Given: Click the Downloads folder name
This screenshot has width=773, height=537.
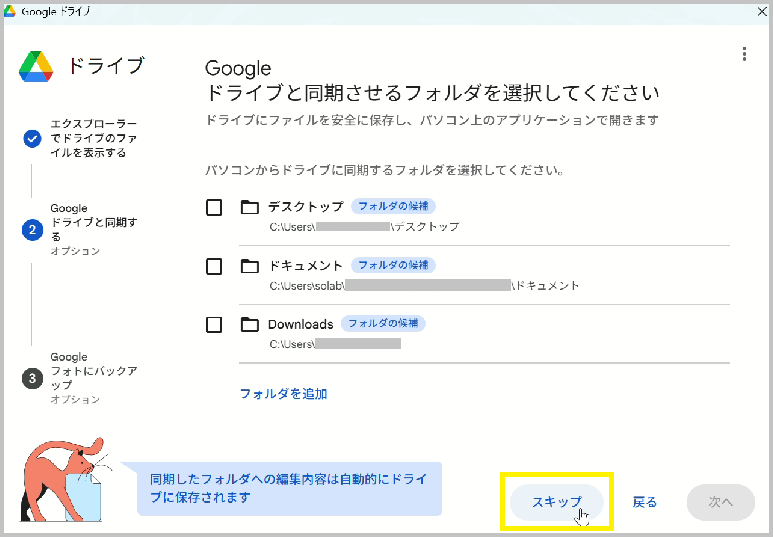Looking at the screenshot, I should point(301,324).
